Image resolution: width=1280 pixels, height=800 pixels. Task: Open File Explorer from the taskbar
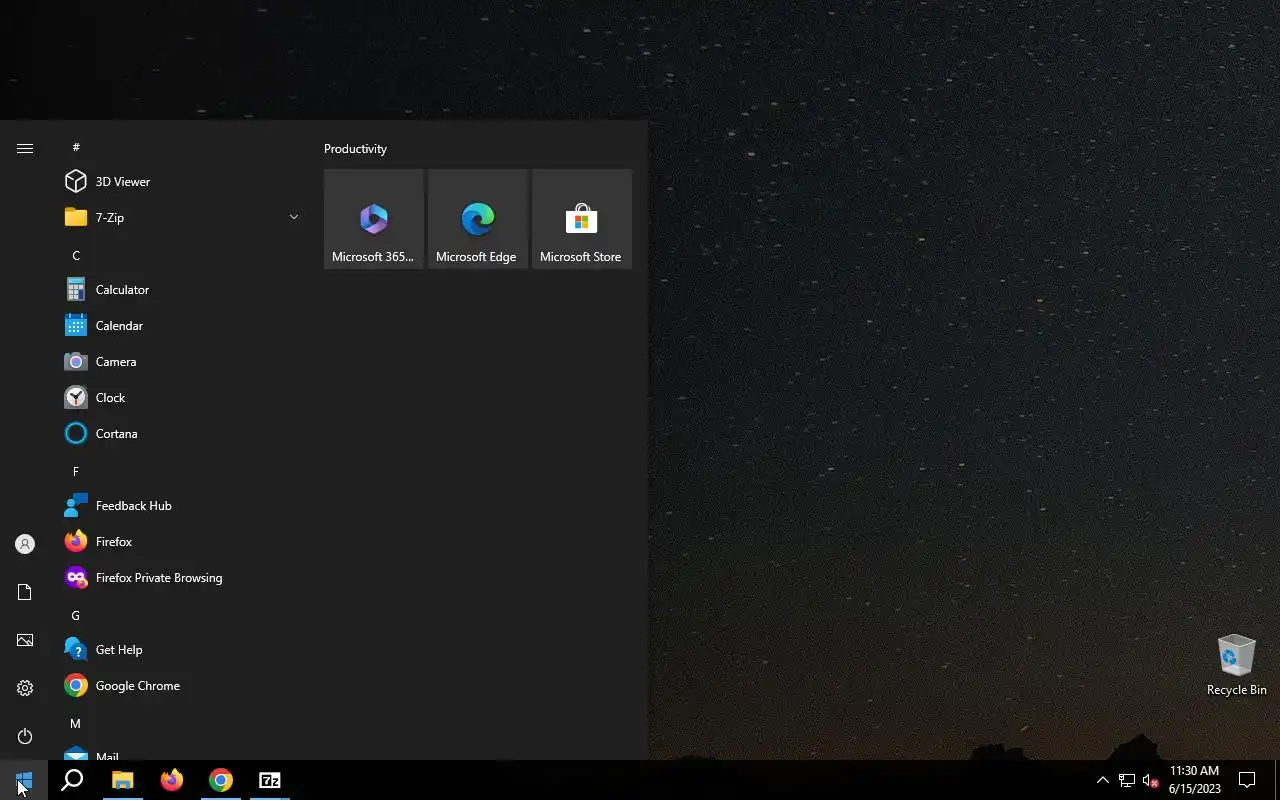pos(122,780)
